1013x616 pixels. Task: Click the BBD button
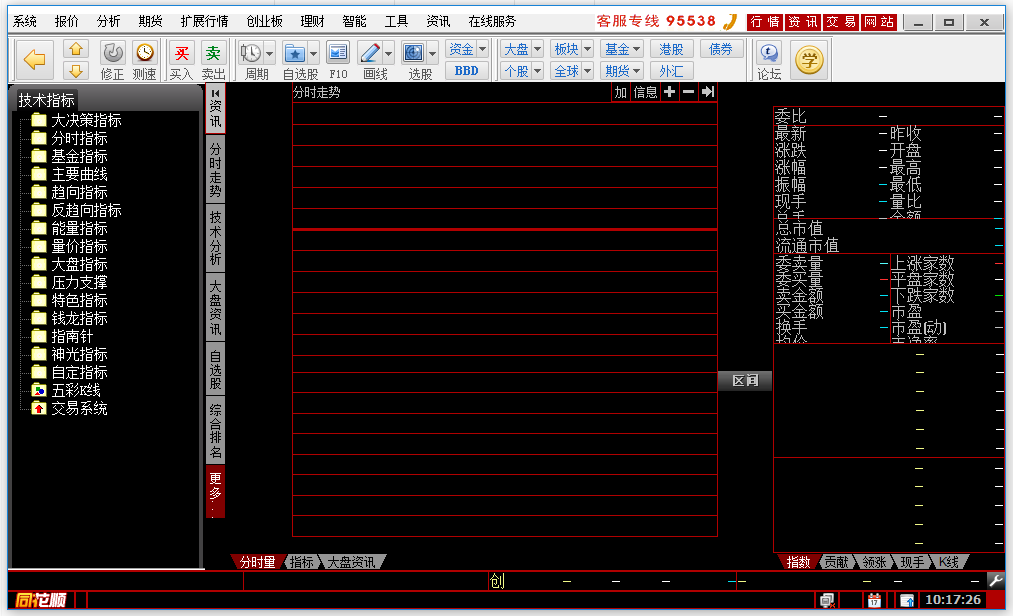pos(466,71)
